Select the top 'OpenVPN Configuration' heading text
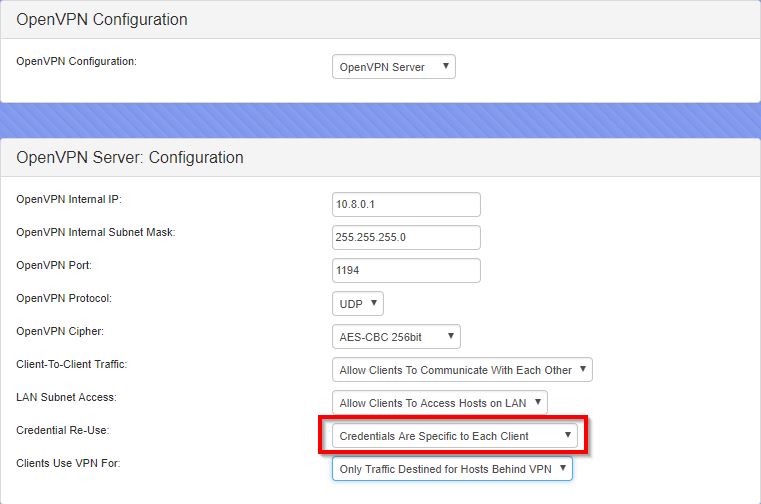Viewport: 761px width, 504px height. pyautogui.click(x=102, y=19)
